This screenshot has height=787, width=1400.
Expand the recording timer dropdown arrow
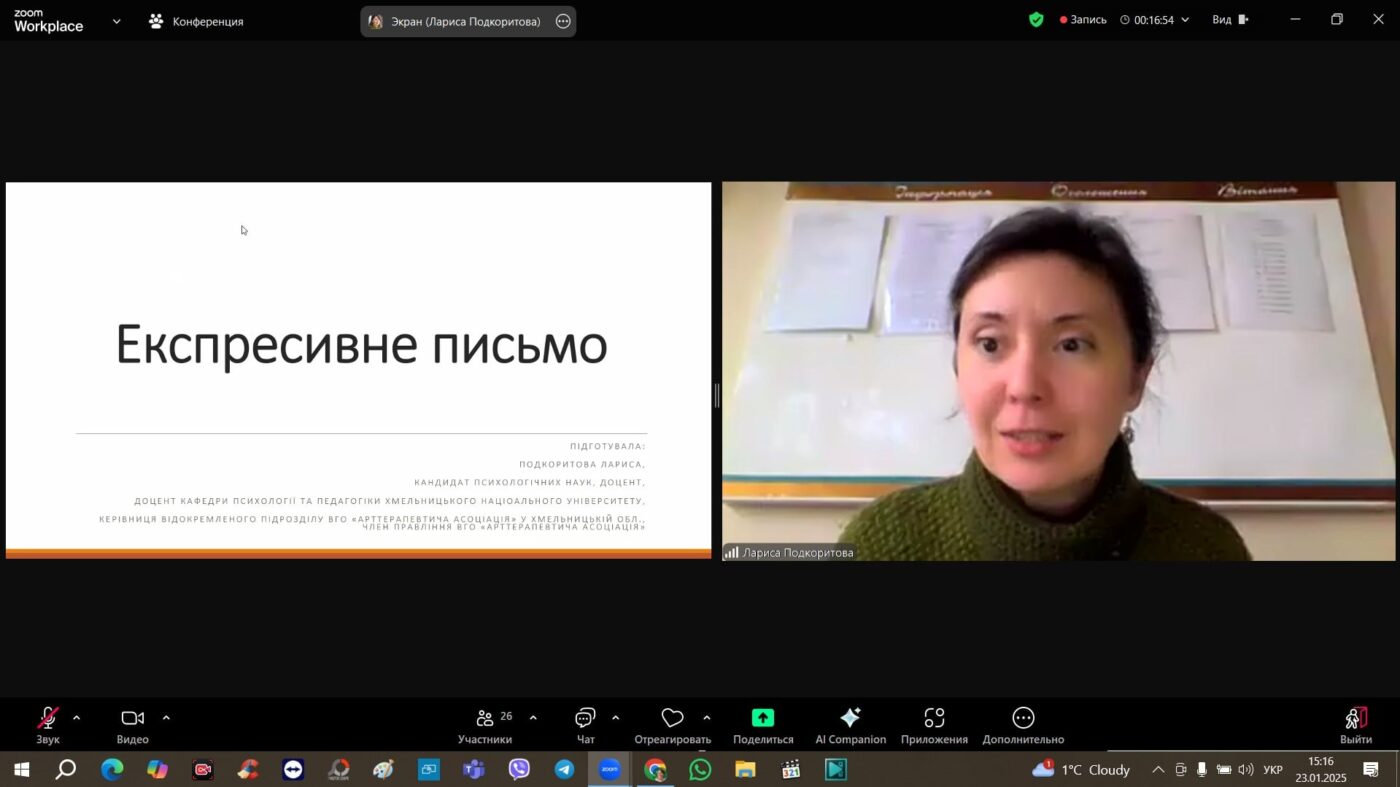tap(1186, 20)
